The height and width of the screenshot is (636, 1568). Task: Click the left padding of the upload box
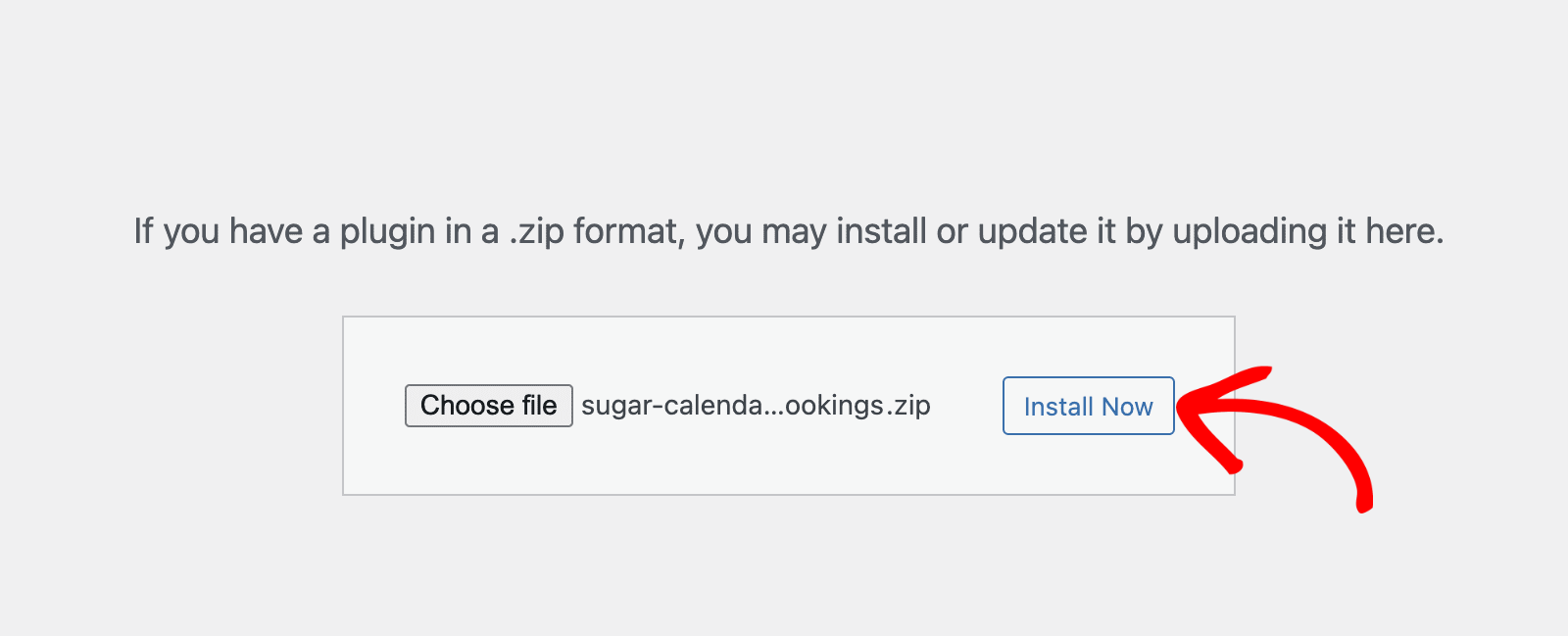point(373,406)
